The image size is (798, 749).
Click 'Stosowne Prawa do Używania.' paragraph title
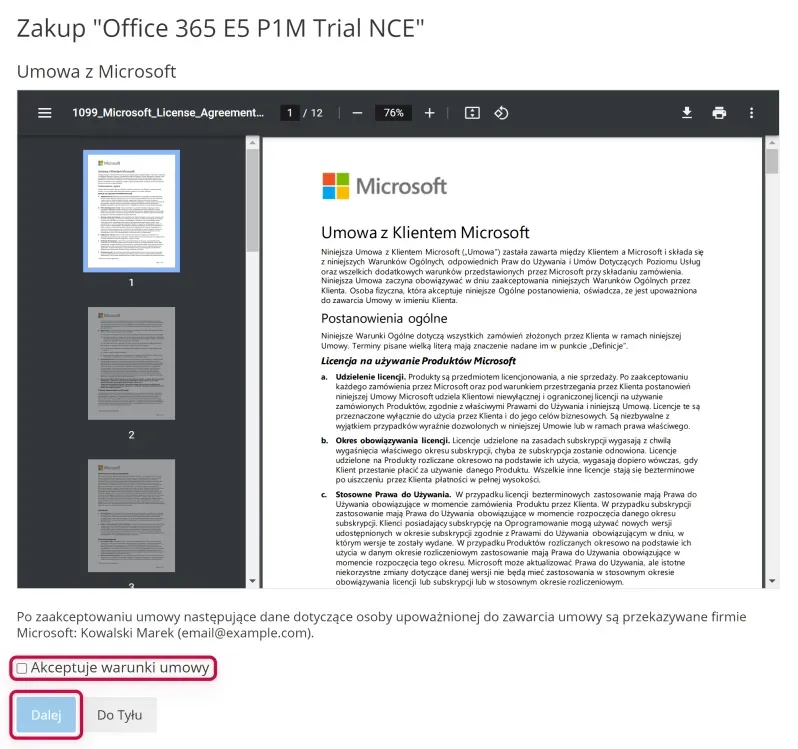[393, 495]
